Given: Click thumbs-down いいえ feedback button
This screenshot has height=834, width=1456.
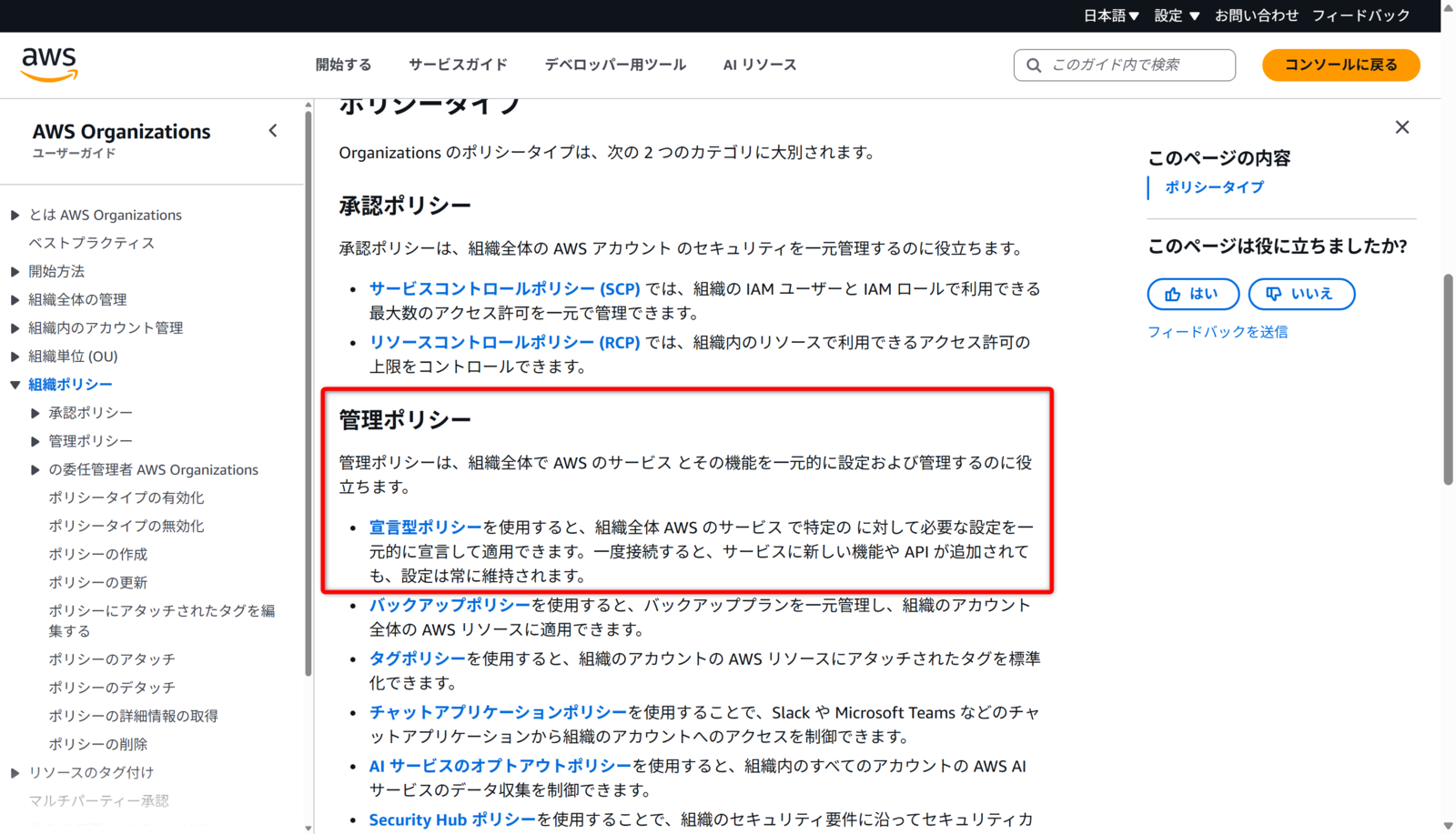Looking at the screenshot, I should [x=1301, y=294].
